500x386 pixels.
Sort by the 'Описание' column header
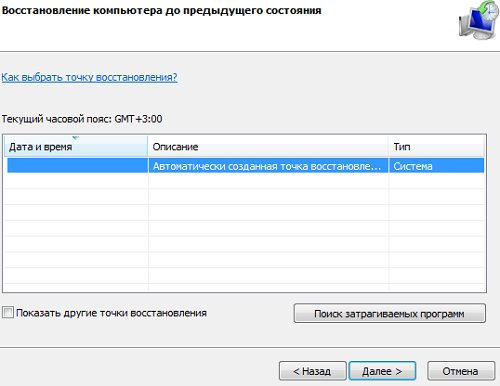tap(268, 147)
